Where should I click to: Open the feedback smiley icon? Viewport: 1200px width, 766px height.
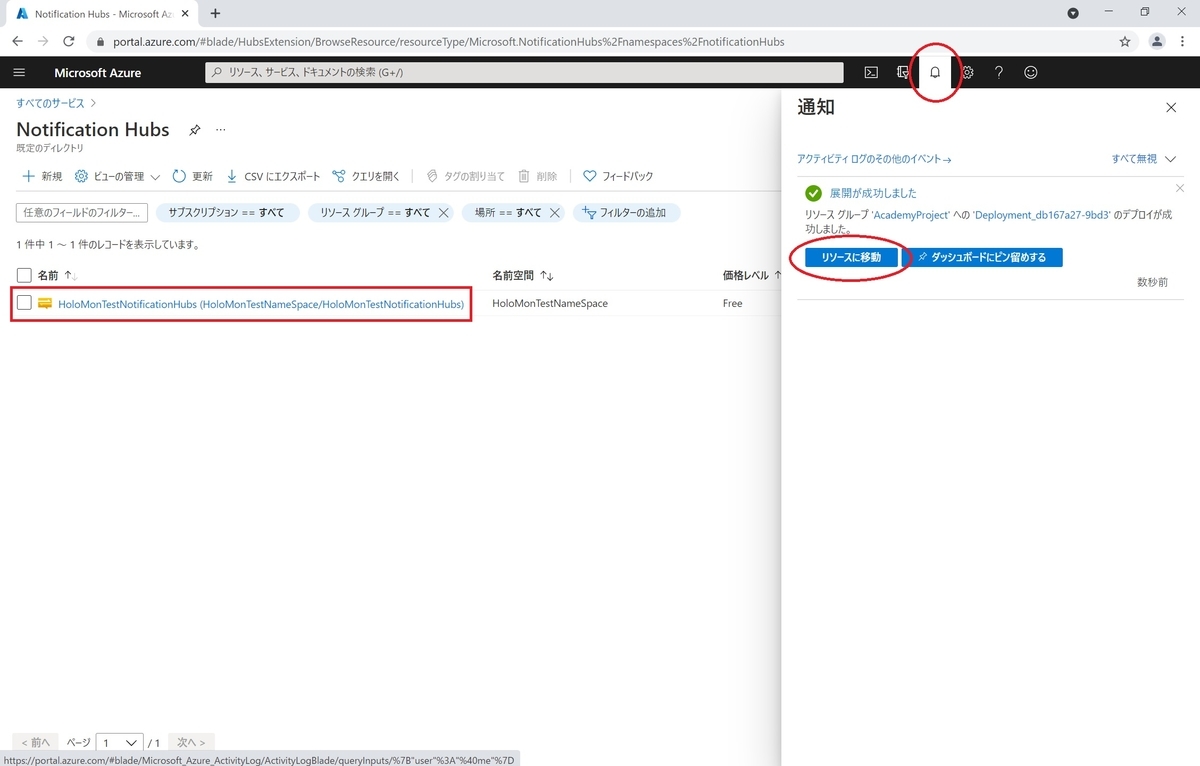(1031, 72)
